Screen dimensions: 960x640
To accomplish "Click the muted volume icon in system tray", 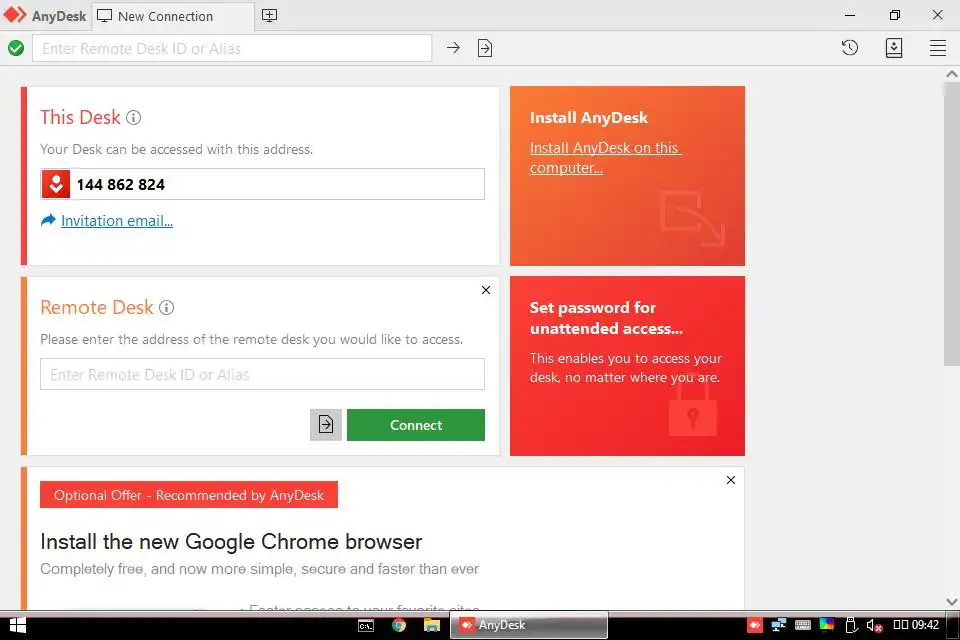I will pyautogui.click(x=874, y=625).
